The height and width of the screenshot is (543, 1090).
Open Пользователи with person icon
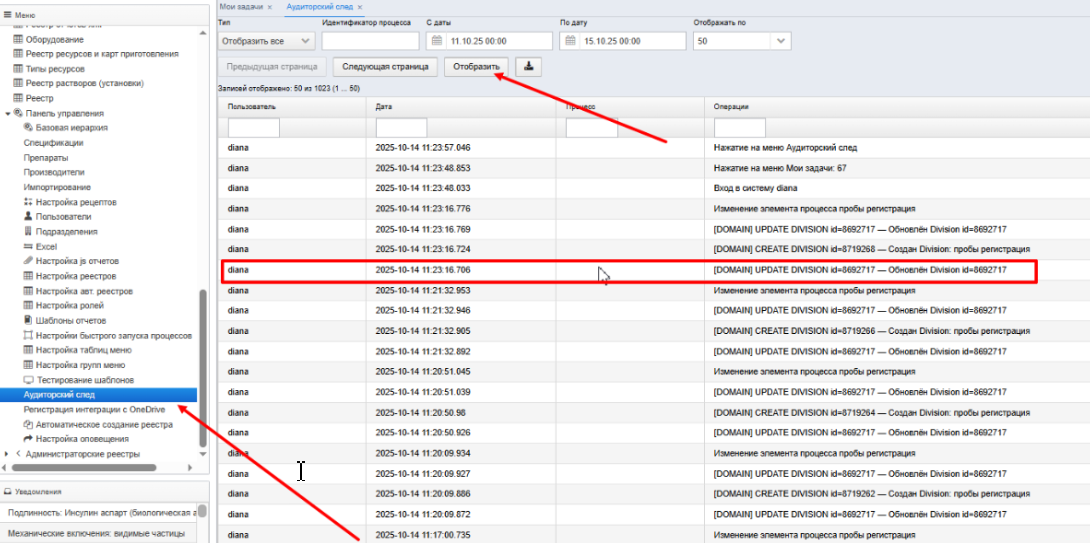click(57, 217)
